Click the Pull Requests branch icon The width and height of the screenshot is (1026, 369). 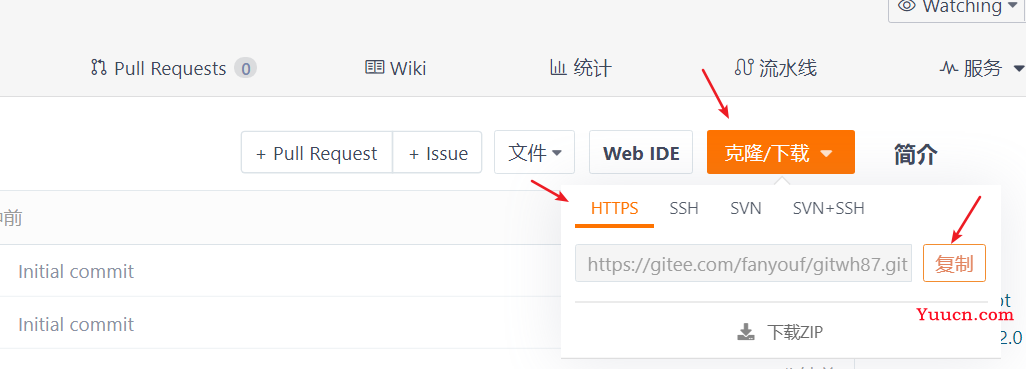tap(99, 67)
